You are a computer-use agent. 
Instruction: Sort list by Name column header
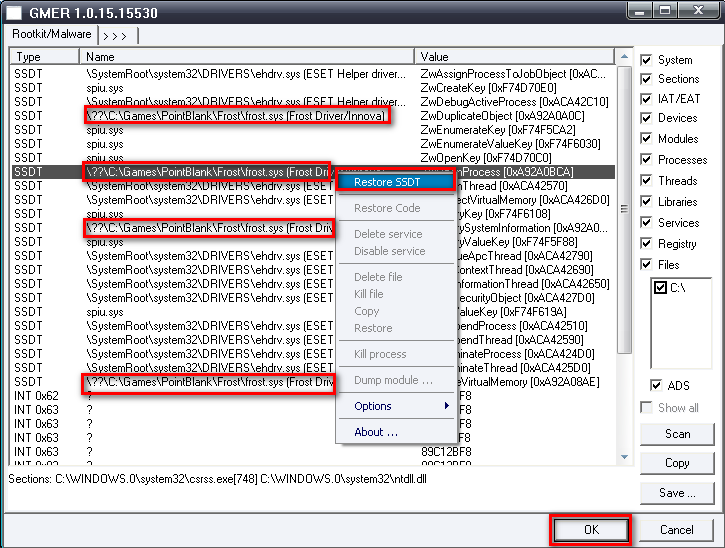tap(246, 57)
